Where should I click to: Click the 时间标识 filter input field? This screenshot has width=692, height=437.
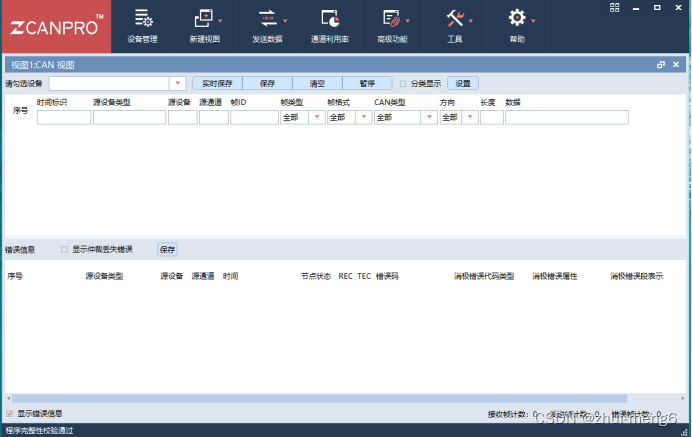[x=64, y=117]
